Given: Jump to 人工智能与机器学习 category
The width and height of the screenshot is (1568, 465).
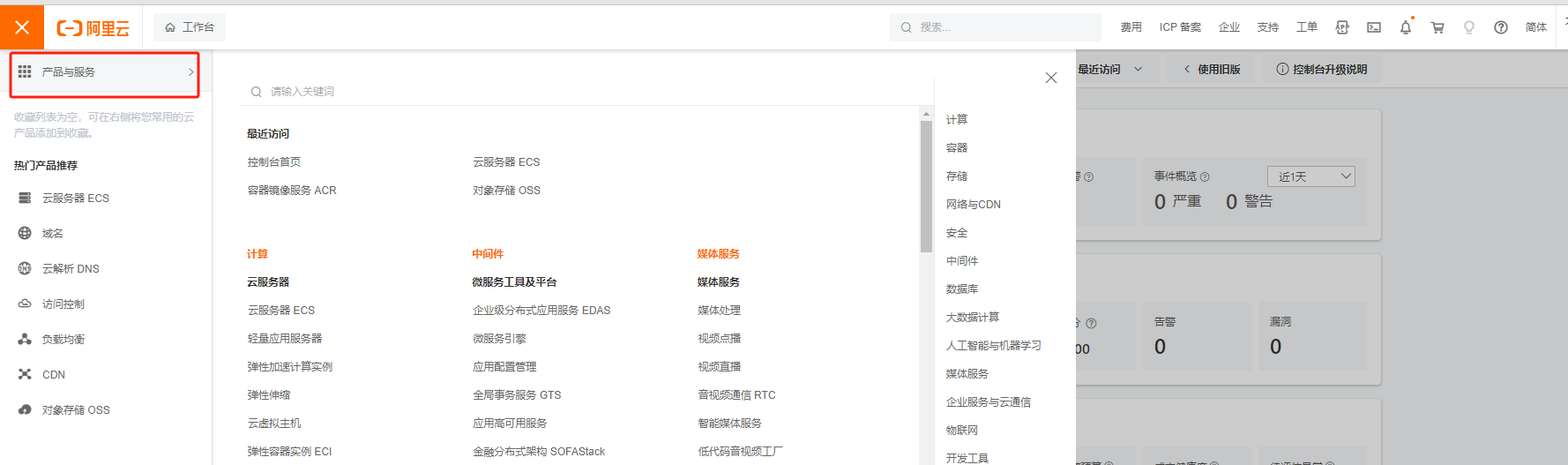Looking at the screenshot, I should pyautogui.click(x=994, y=345).
